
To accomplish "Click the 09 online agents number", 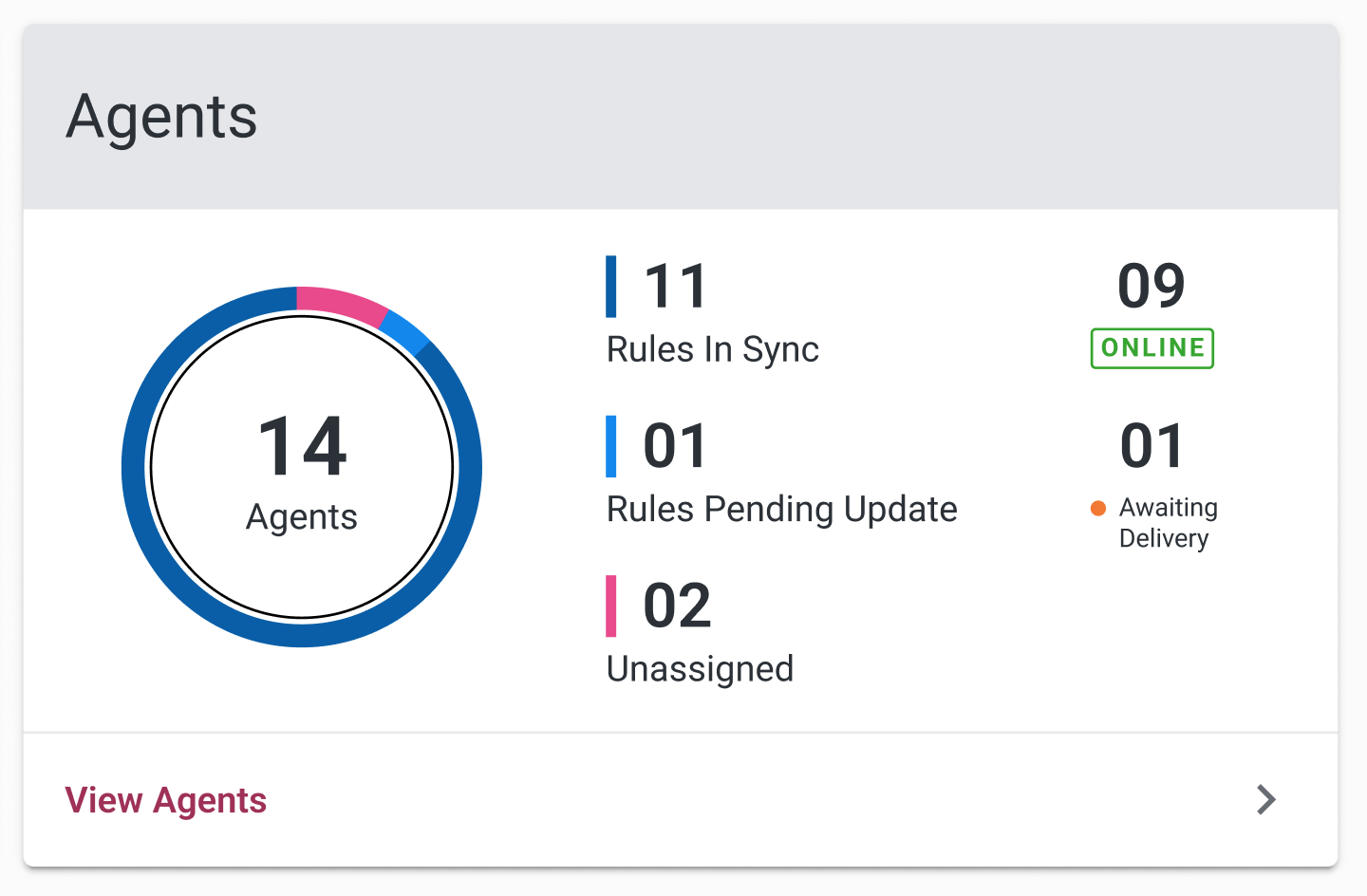I will point(1152,286).
